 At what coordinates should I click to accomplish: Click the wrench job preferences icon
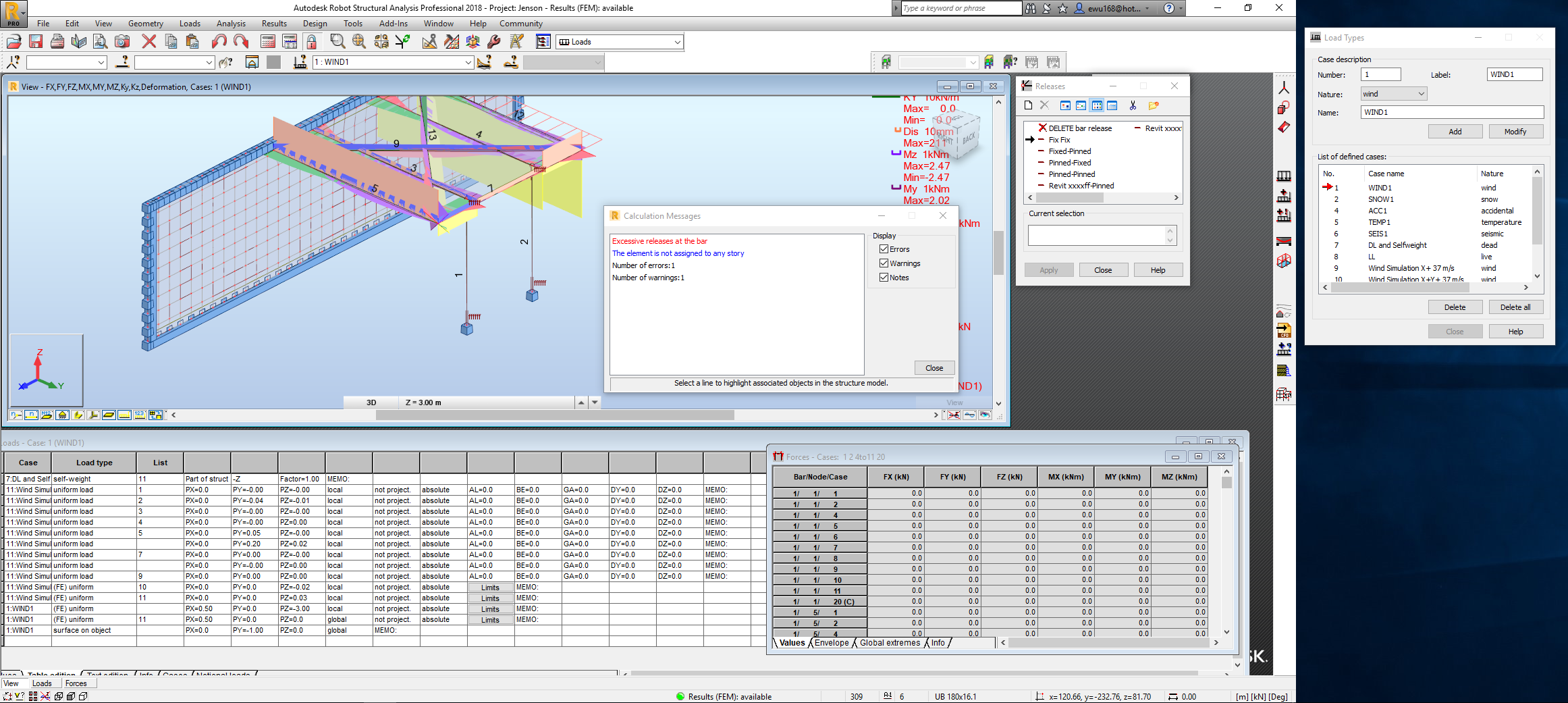coord(494,42)
